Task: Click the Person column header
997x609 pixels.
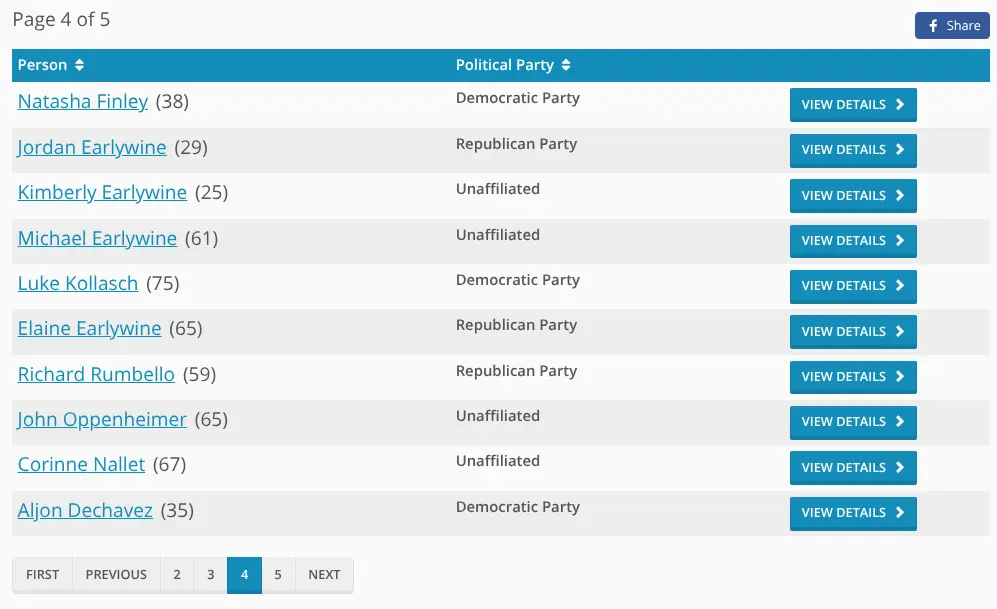Action: tap(43, 65)
